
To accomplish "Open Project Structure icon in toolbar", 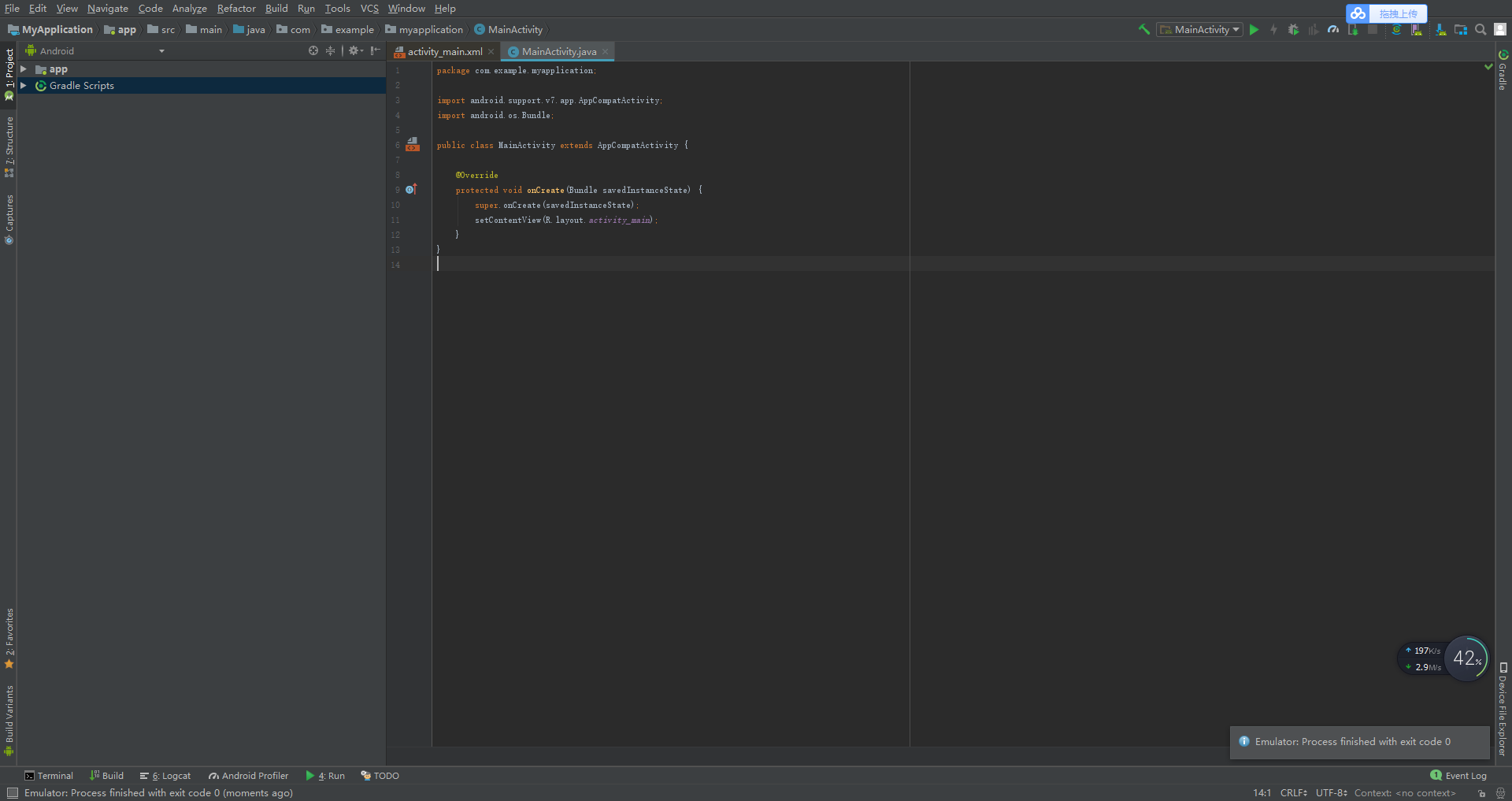I will coord(1461,29).
